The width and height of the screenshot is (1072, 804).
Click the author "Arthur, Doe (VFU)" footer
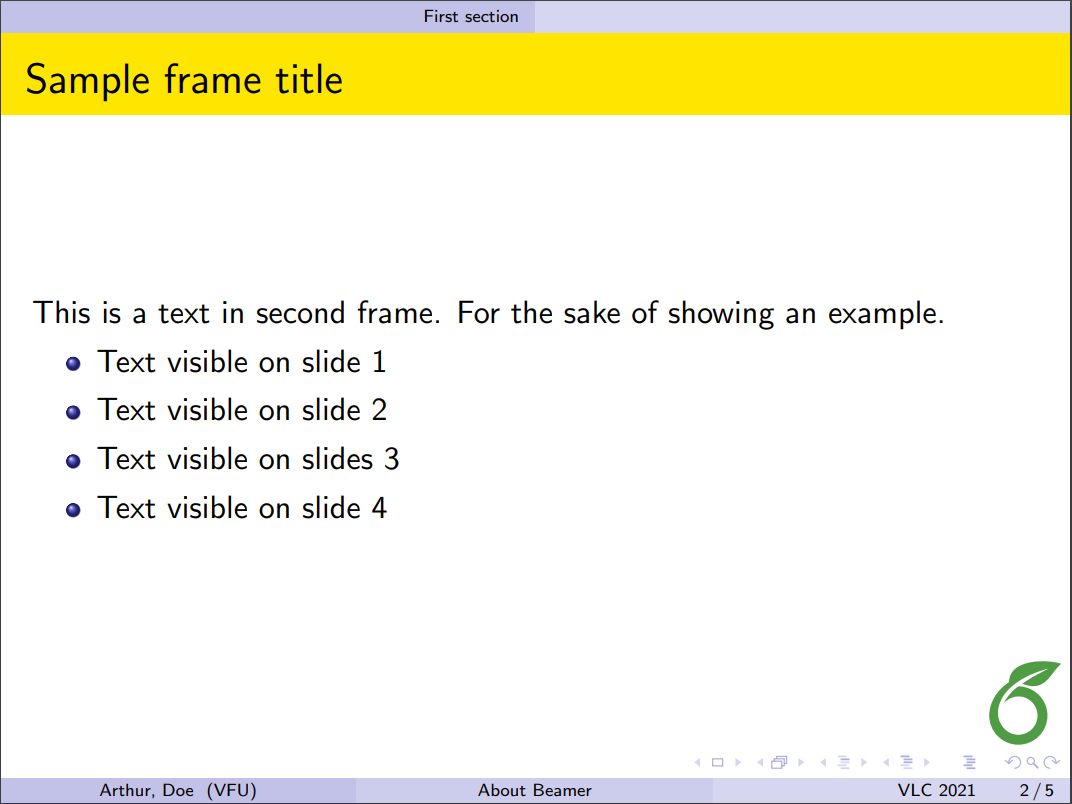point(178,791)
